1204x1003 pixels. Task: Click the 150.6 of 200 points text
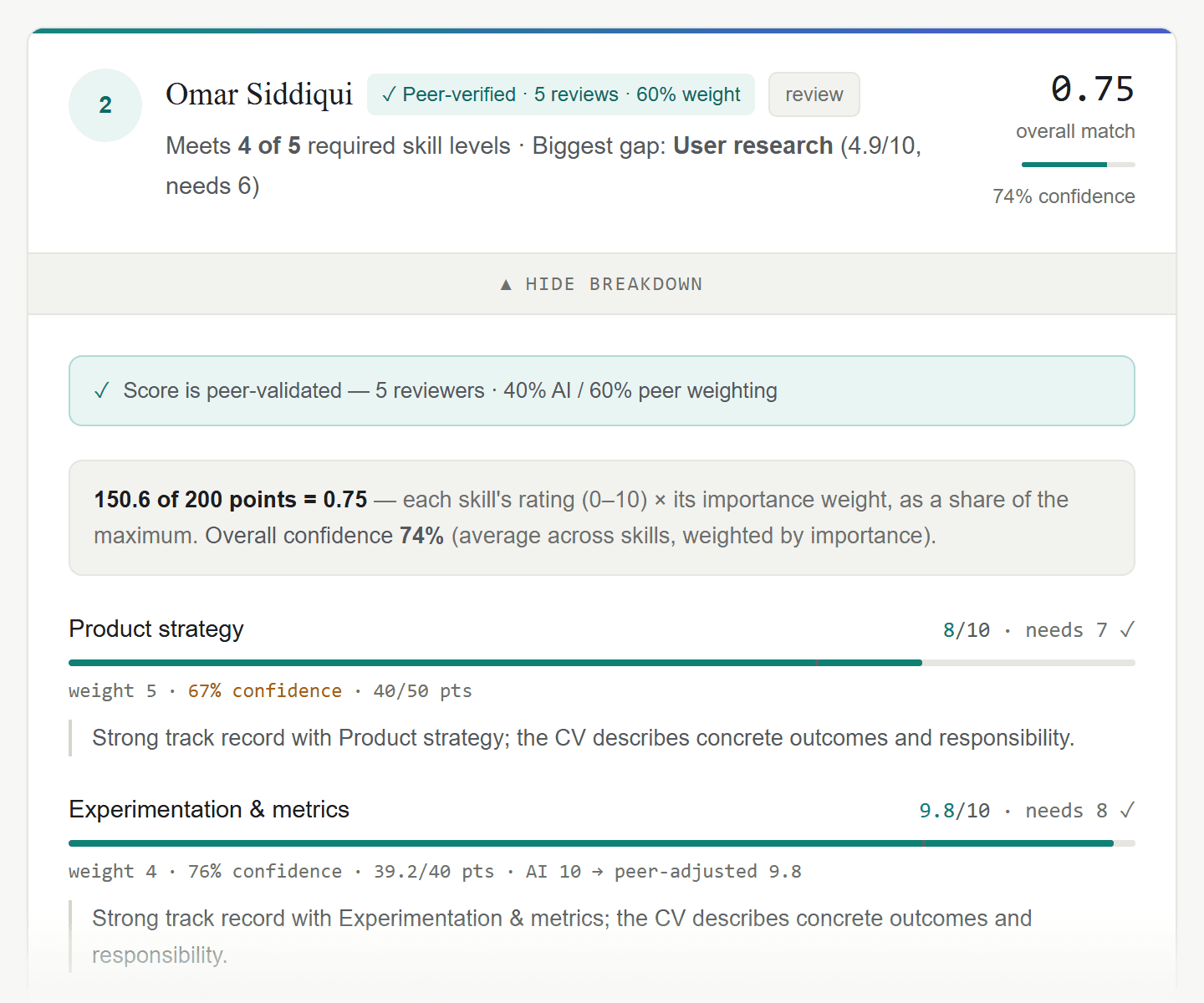pos(231,500)
